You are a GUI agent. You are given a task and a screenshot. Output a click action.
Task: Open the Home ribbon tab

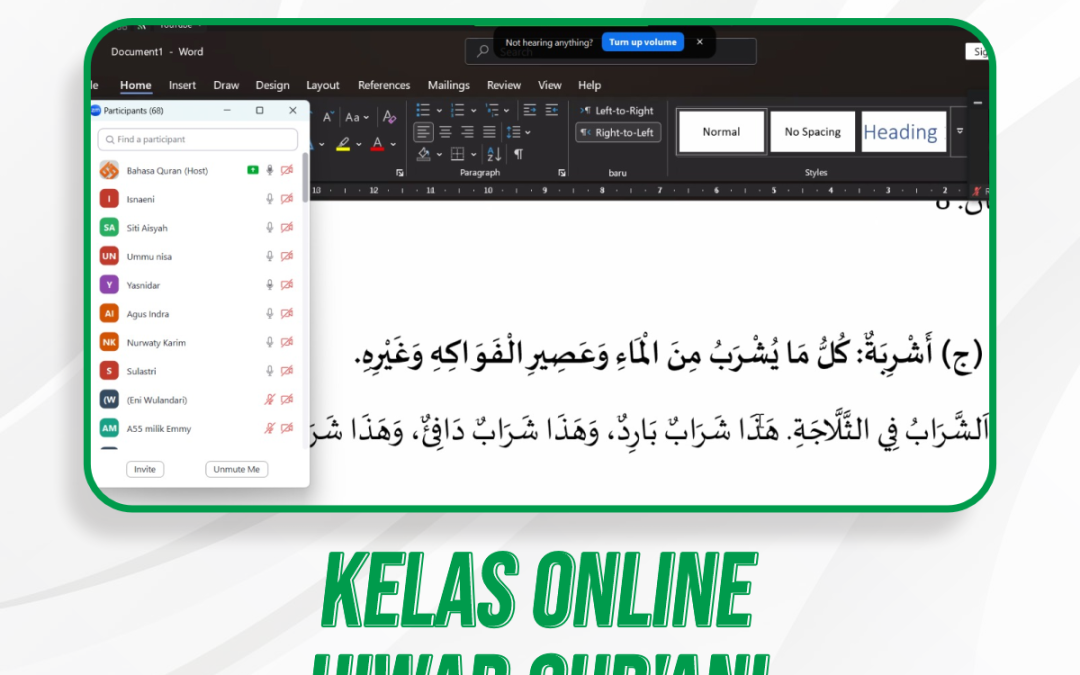(136, 85)
